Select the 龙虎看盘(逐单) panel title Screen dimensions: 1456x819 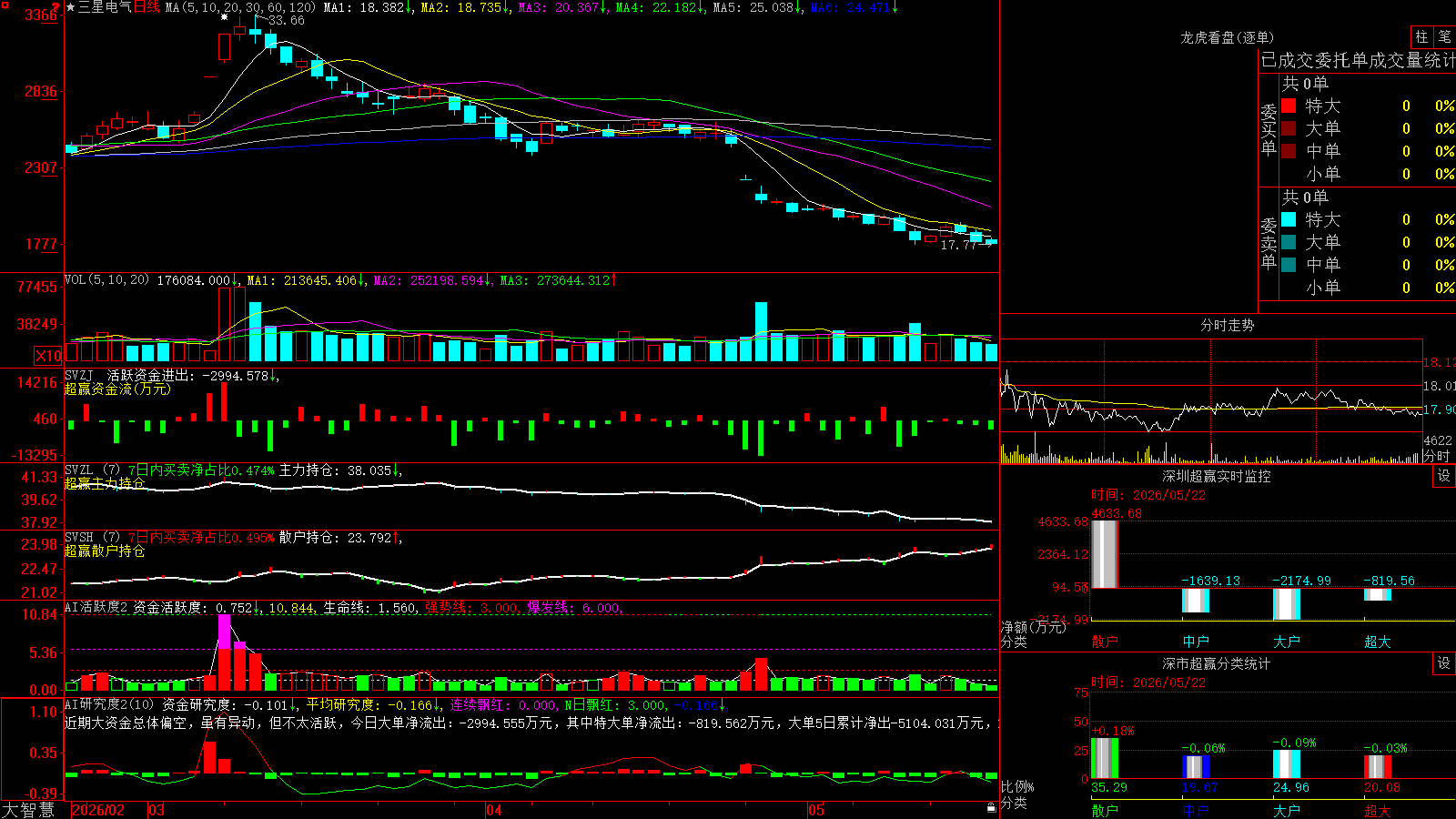tap(1227, 37)
